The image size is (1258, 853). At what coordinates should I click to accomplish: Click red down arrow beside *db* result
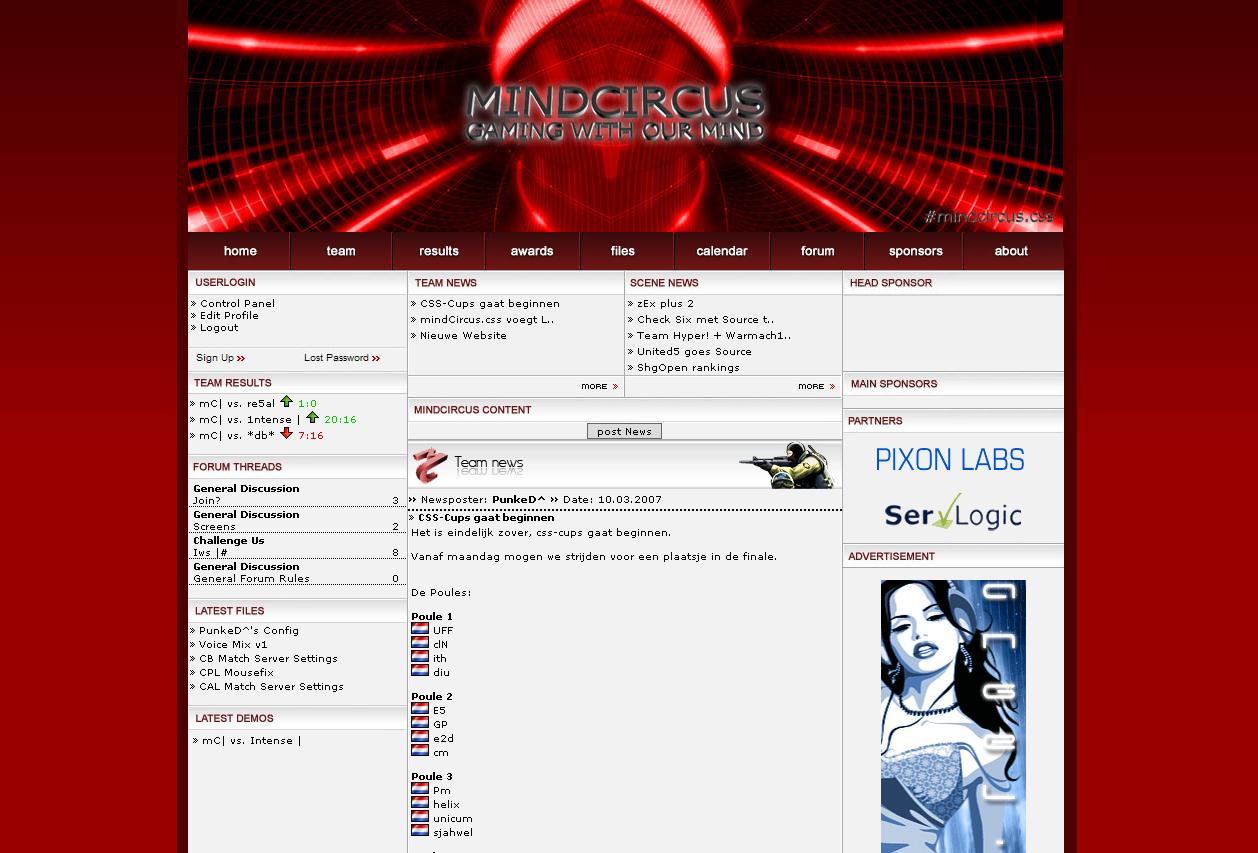click(x=287, y=434)
